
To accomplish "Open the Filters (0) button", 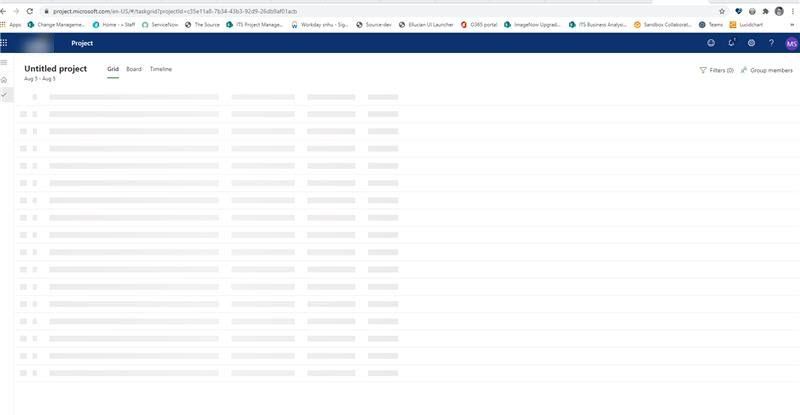I will 716,70.
